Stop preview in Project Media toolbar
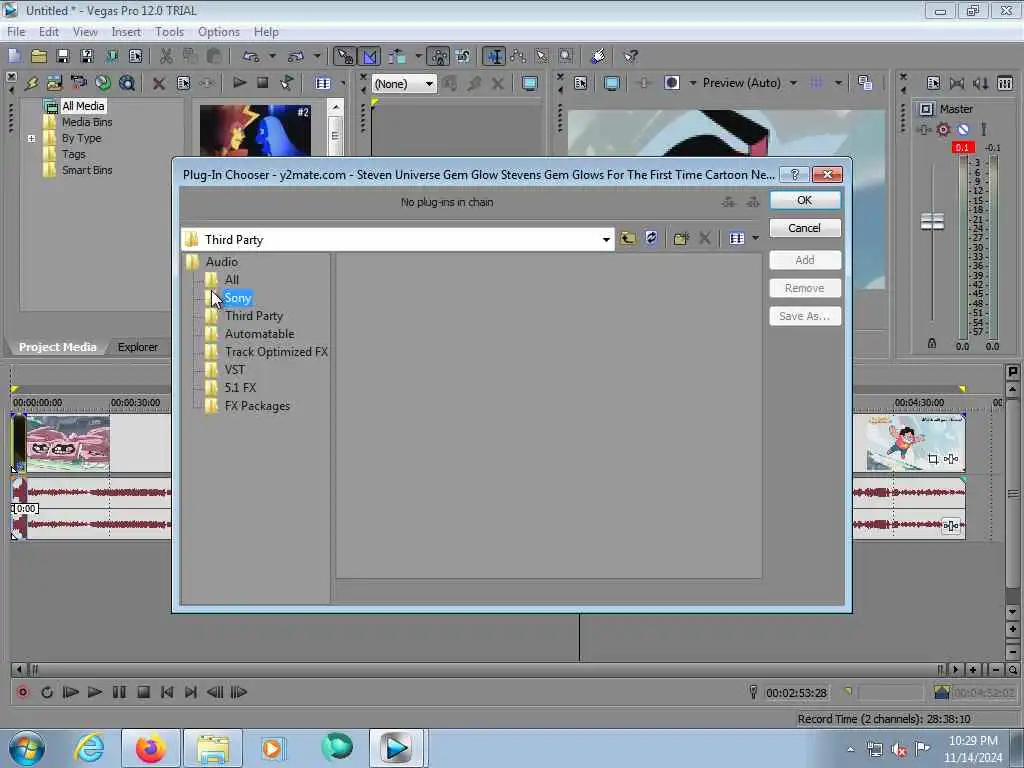Viewport: 1024px width, 768px height. click(x=263, y=83)
